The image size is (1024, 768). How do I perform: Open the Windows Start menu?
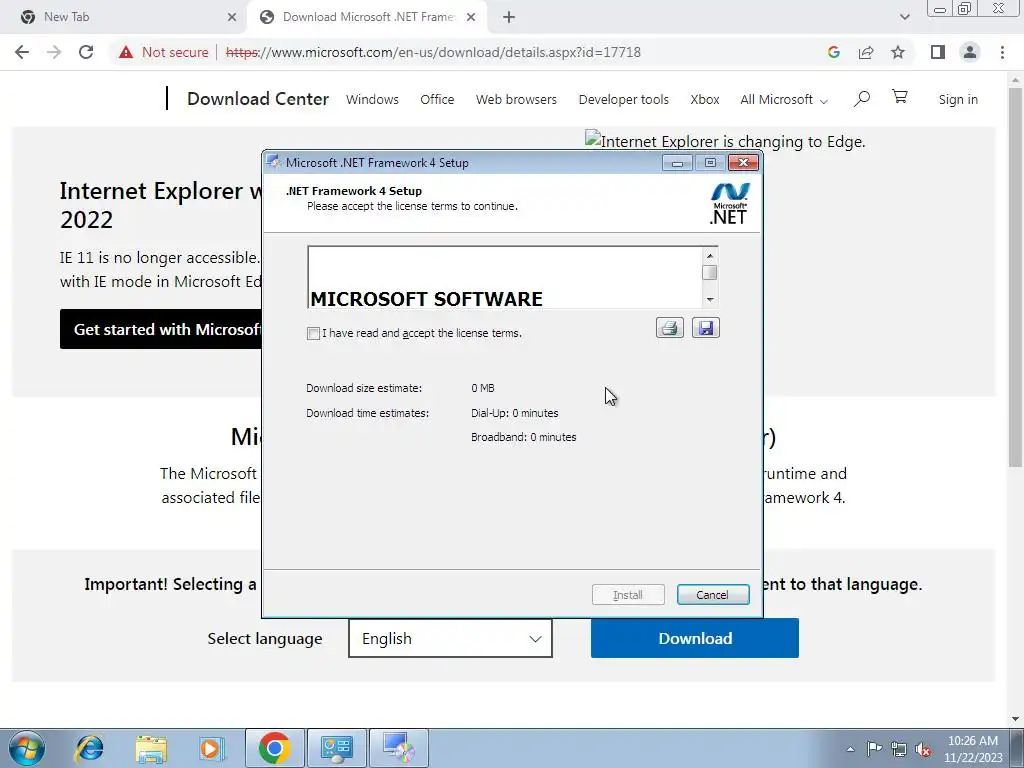27,748
